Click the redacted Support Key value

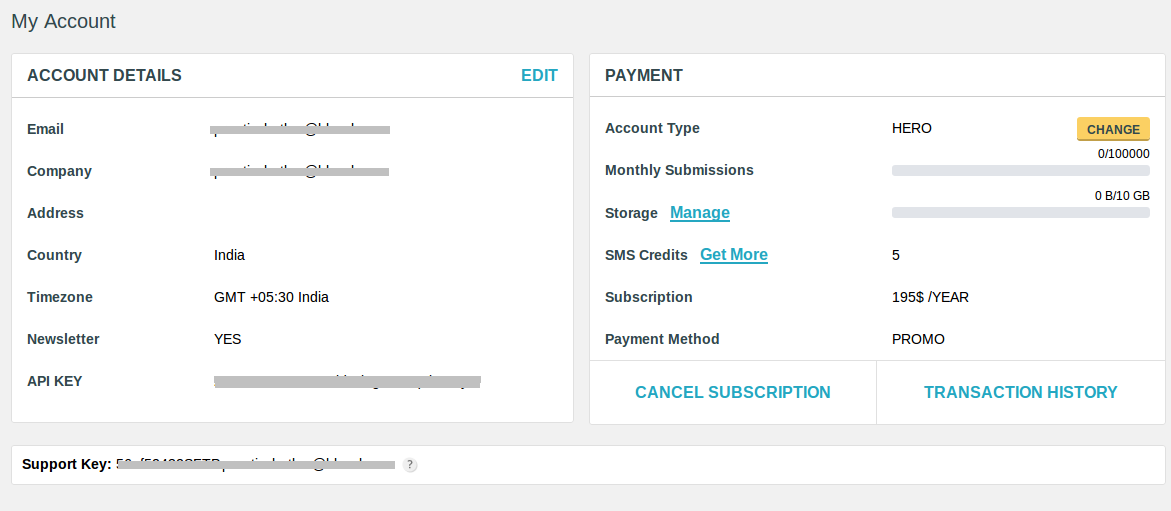pyautogui.click(x=255, y=464)
